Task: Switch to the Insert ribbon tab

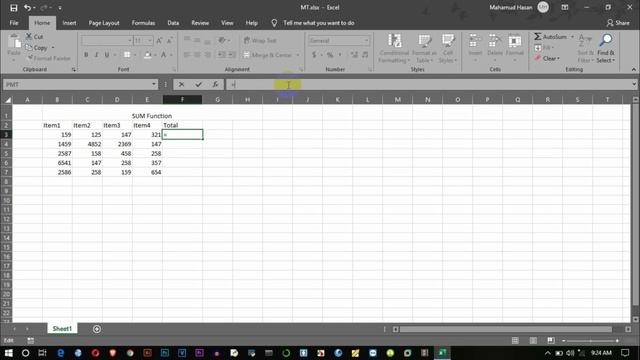Action: (x=69, y=23)
